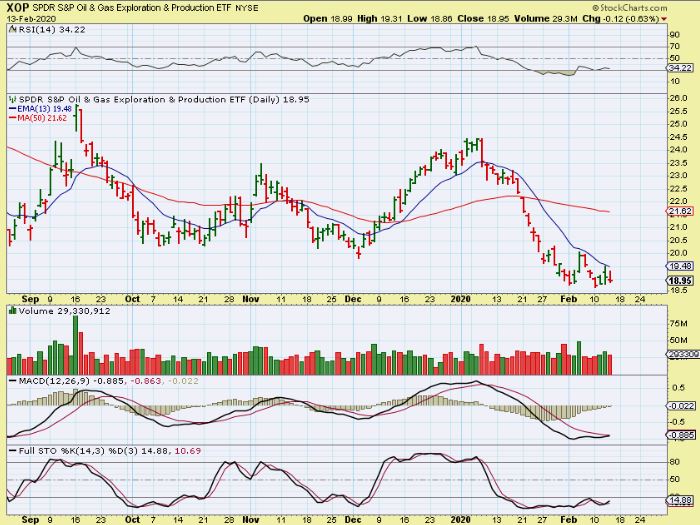
Task: Click the tallest green volume bar in mid-September
Action: 75,345
